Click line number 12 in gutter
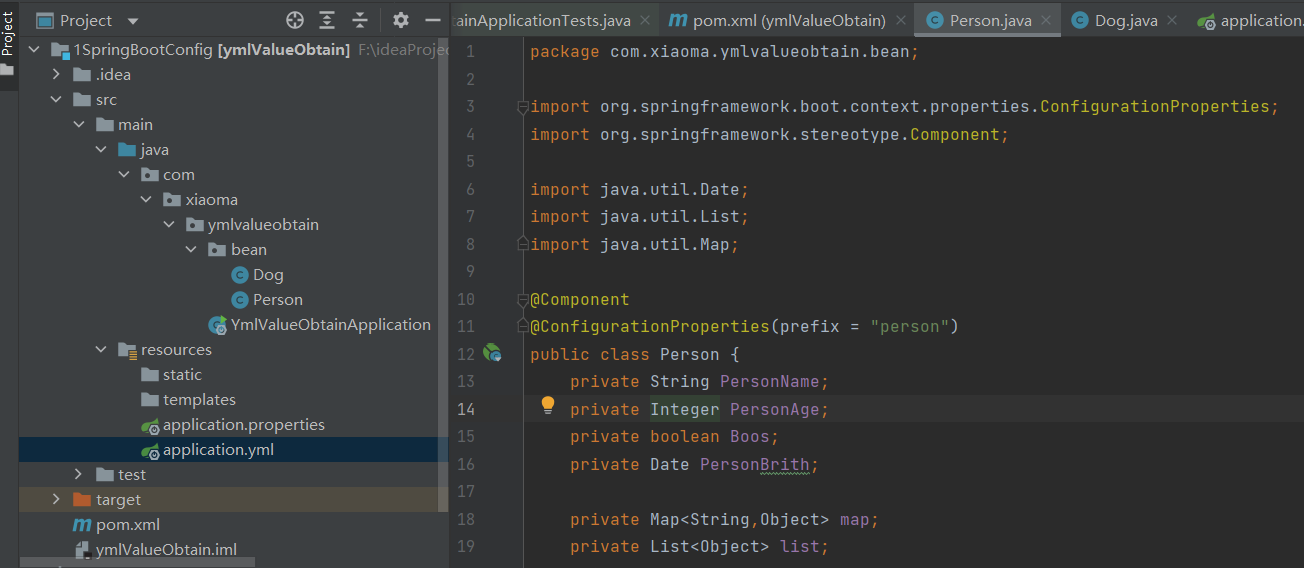The height and width of the screenshot is (568, 1304). coord(465,354)
